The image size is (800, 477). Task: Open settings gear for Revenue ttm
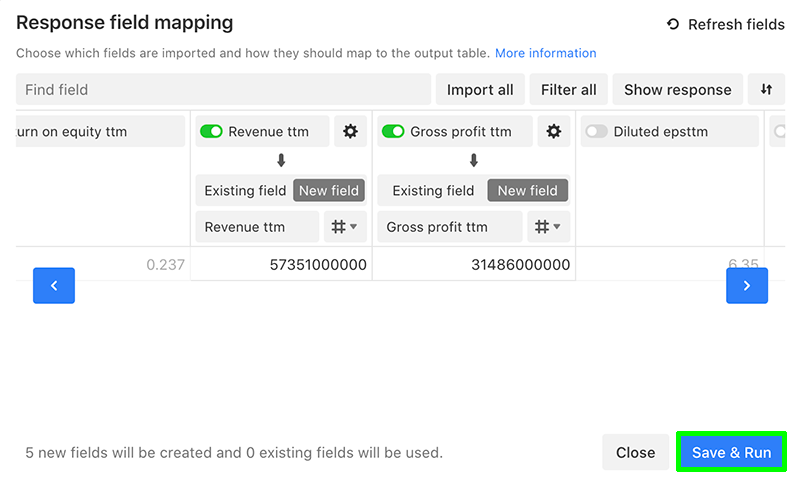point(350,132)
